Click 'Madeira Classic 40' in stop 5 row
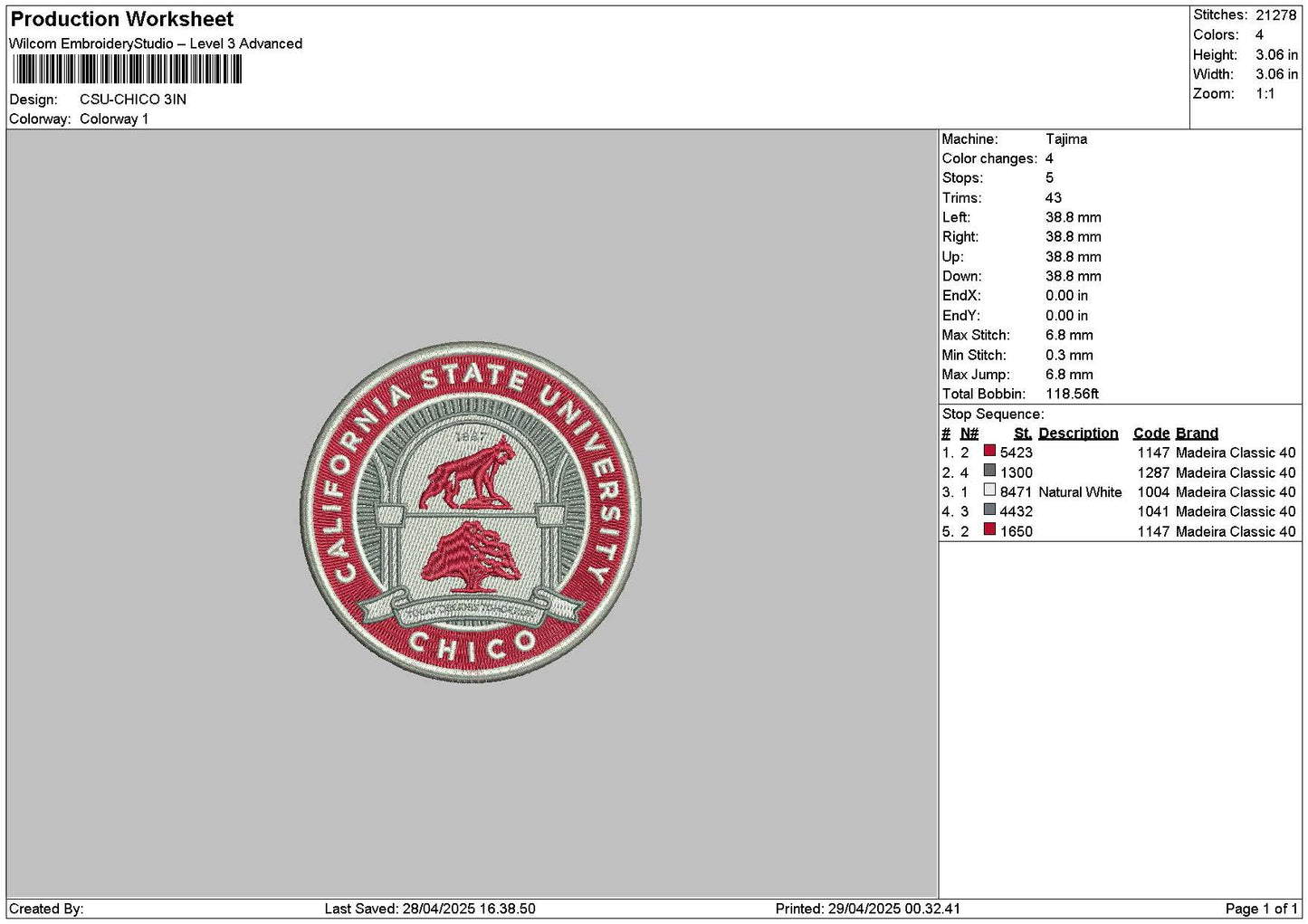 1236,532
